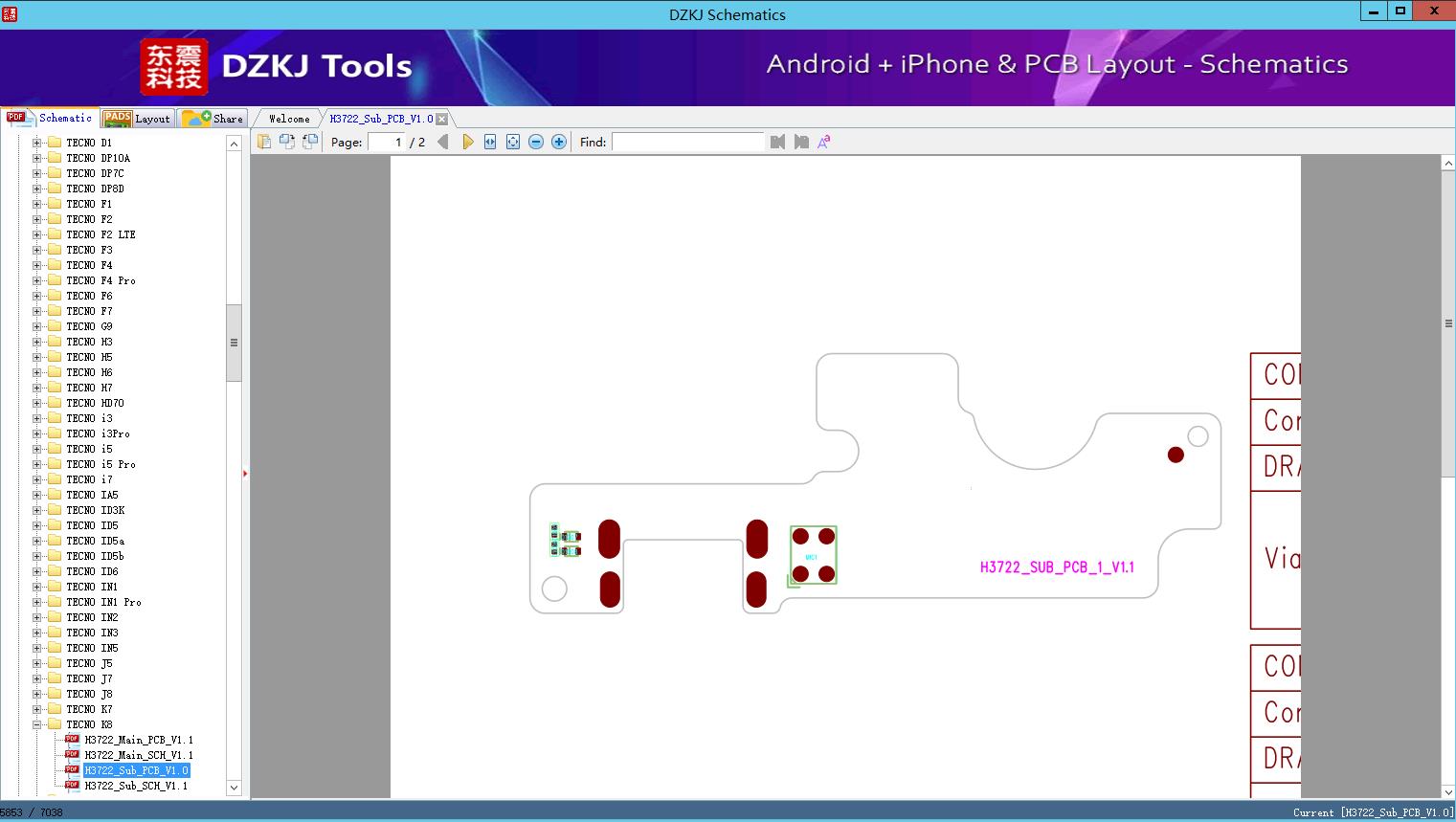Expand the TECNO D1 folder
This screenshot has width=1456, height=822.
coord(37,143)
